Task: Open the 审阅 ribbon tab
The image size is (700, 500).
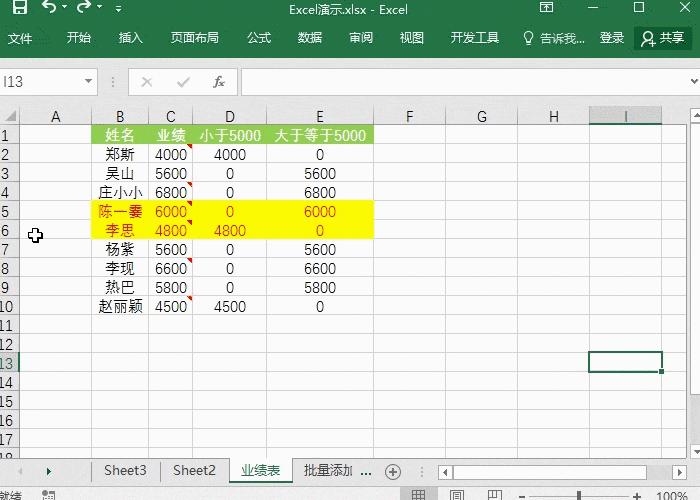Action: click(361, 38)
